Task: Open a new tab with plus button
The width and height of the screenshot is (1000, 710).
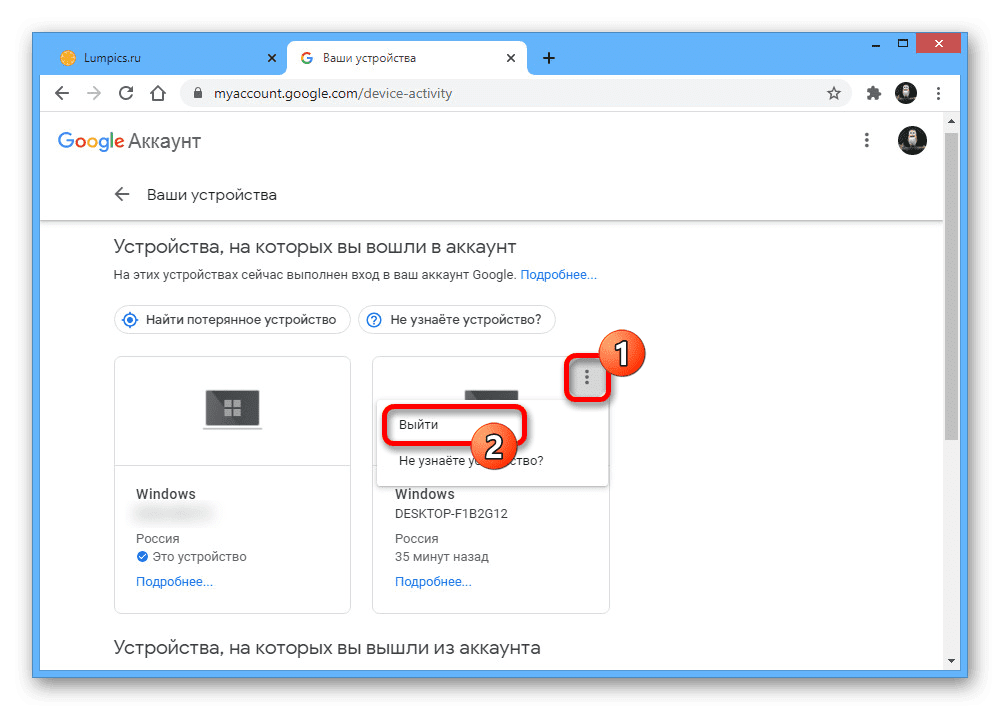Action: 548,58
